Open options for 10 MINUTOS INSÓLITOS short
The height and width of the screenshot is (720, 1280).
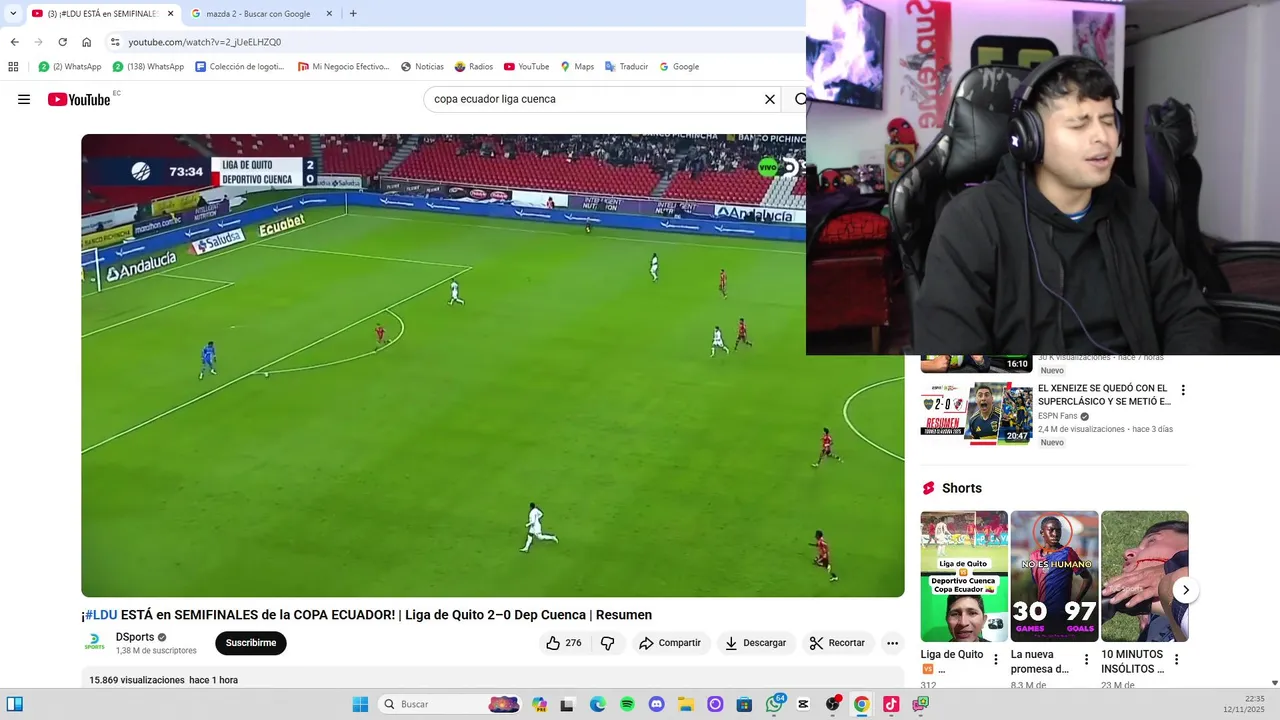(x=1176, y=660)
